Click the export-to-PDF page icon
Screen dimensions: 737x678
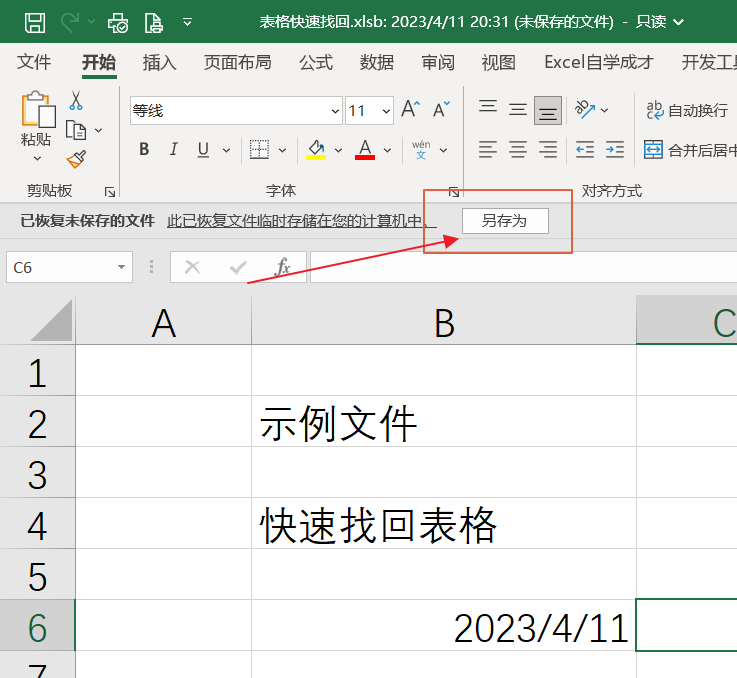coord(154,22)
